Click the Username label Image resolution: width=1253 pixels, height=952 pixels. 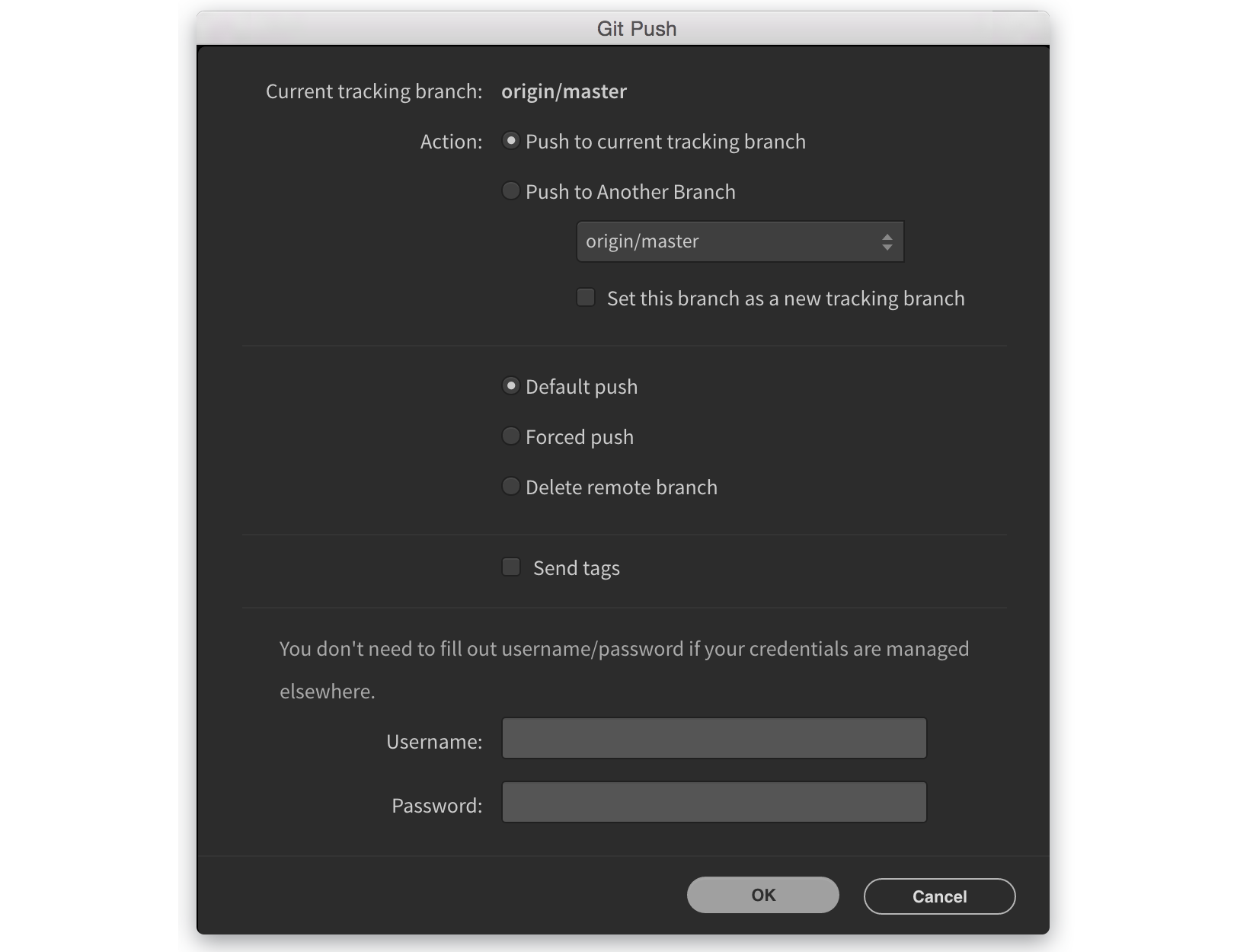coord(434,740)
